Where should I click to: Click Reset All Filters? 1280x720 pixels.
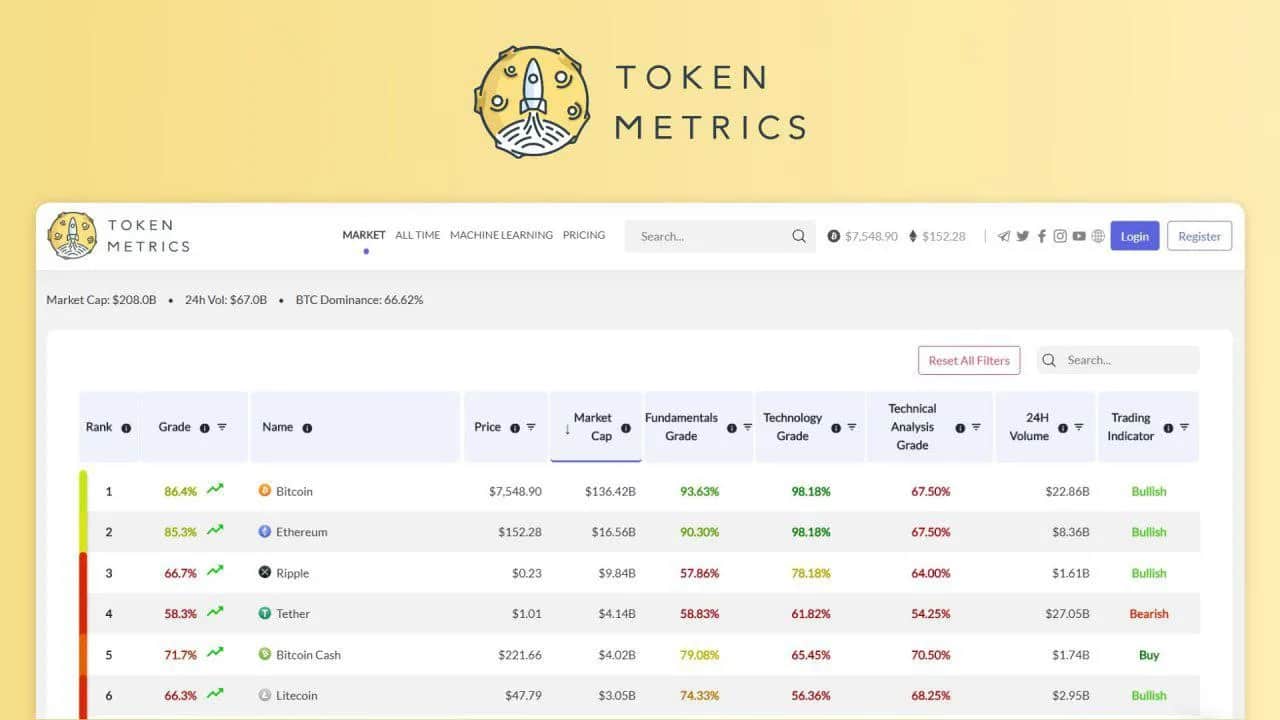(x=969, y=361)
